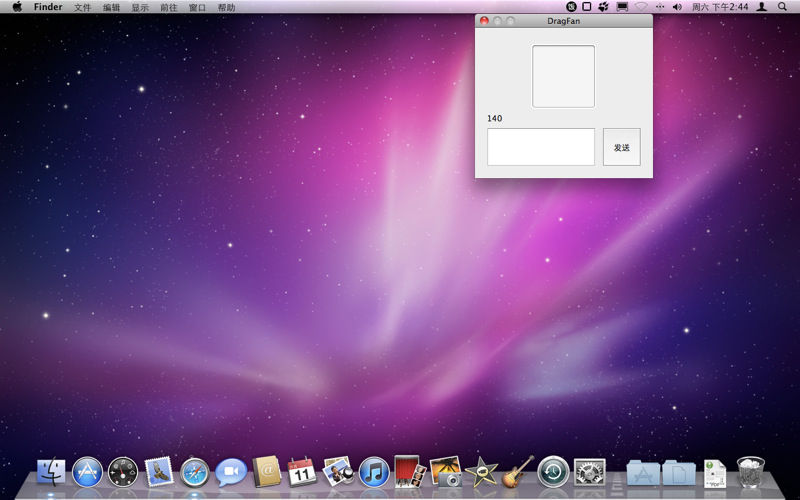Click the square outline icon in menu bar
This screenshot has height=500, width=800.
[x=587, y=7]
